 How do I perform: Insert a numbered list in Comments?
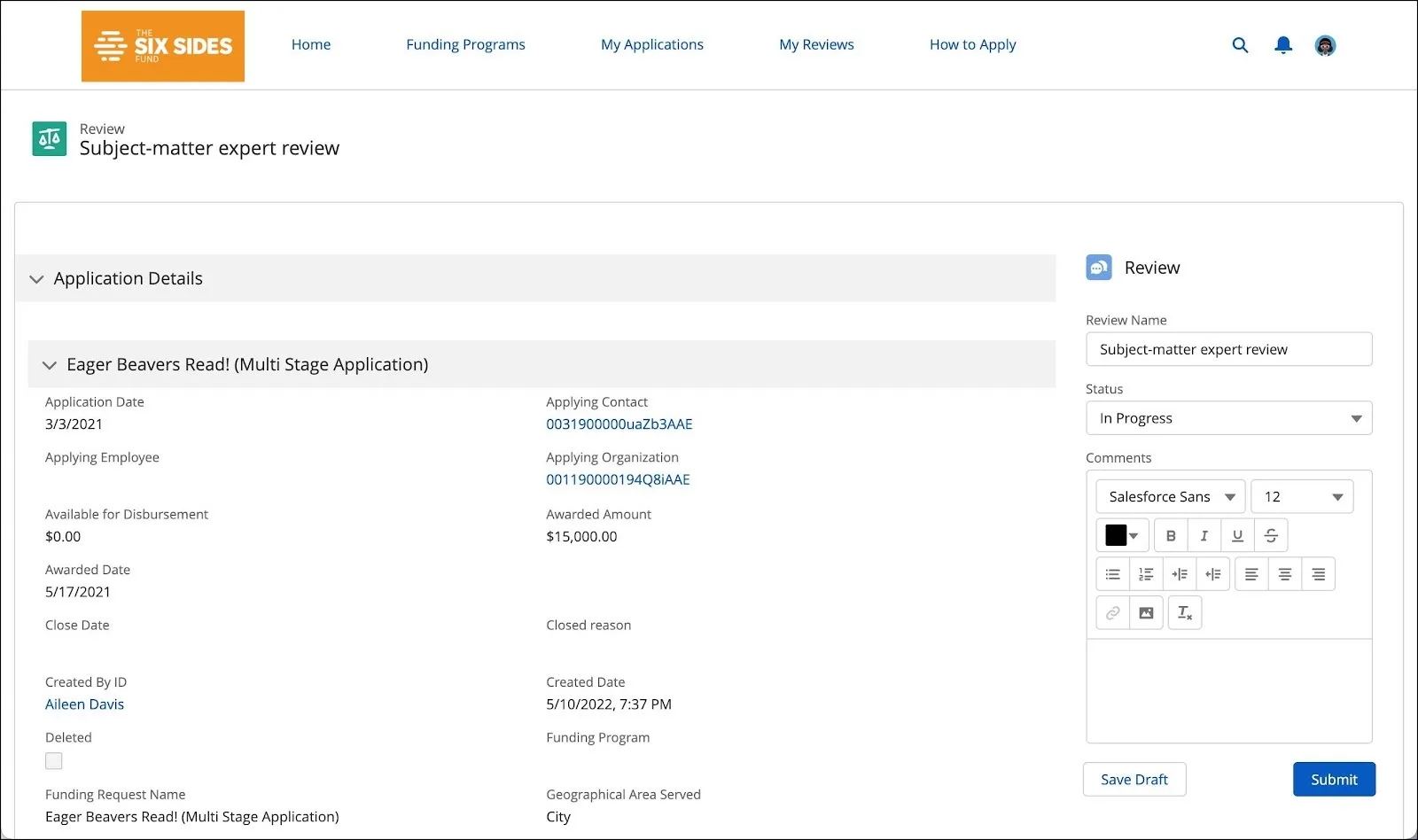1146,574
